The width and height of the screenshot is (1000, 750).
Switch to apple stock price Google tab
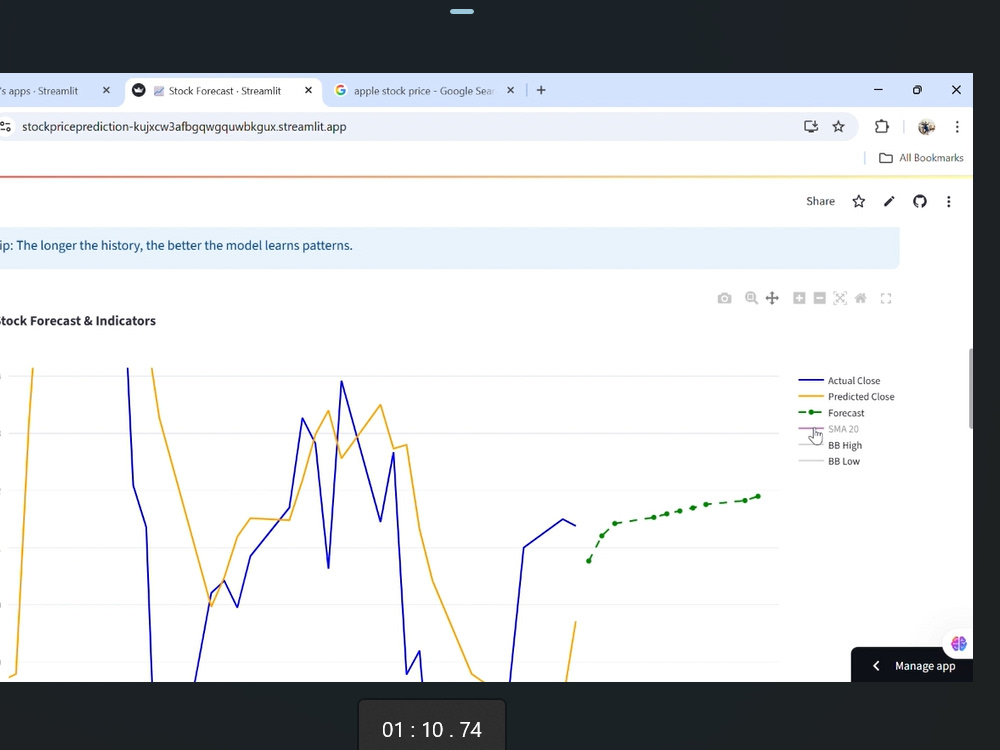coord(424,91)
